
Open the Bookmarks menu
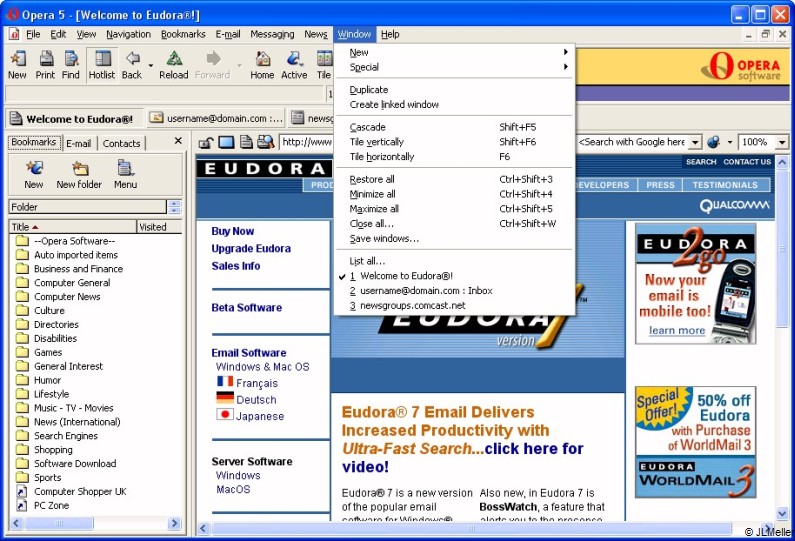tap(183, 34)
